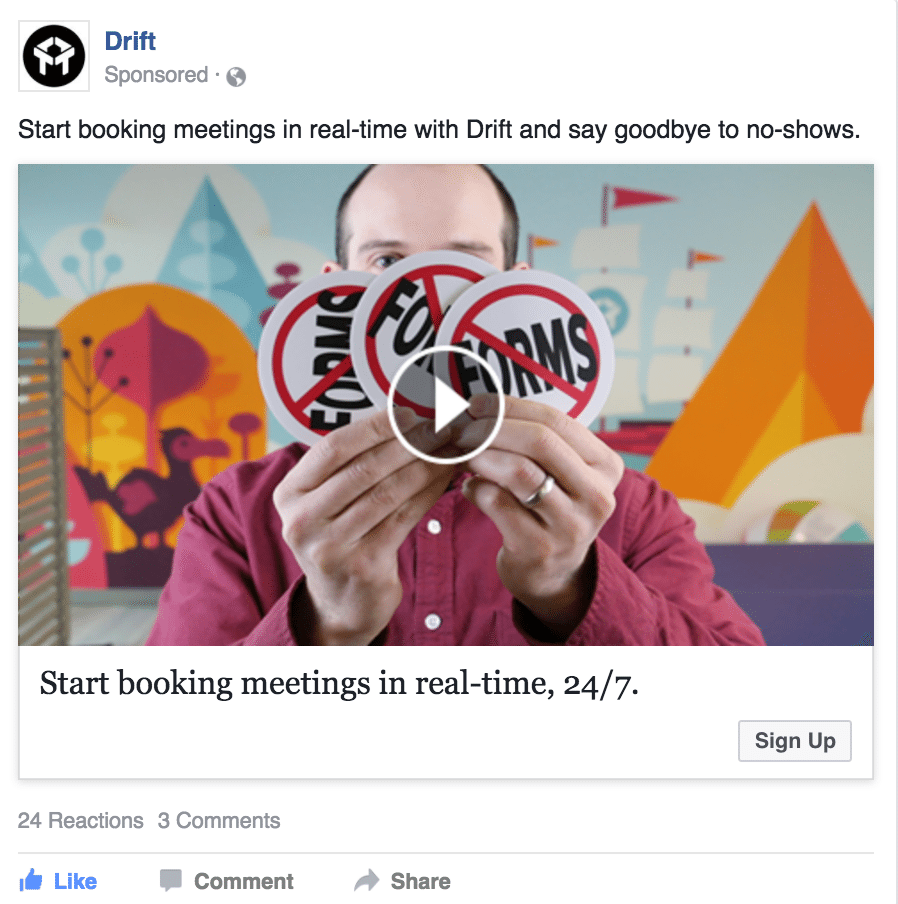Play the video with the circular play button
The image size is (898, 904).
446,405
